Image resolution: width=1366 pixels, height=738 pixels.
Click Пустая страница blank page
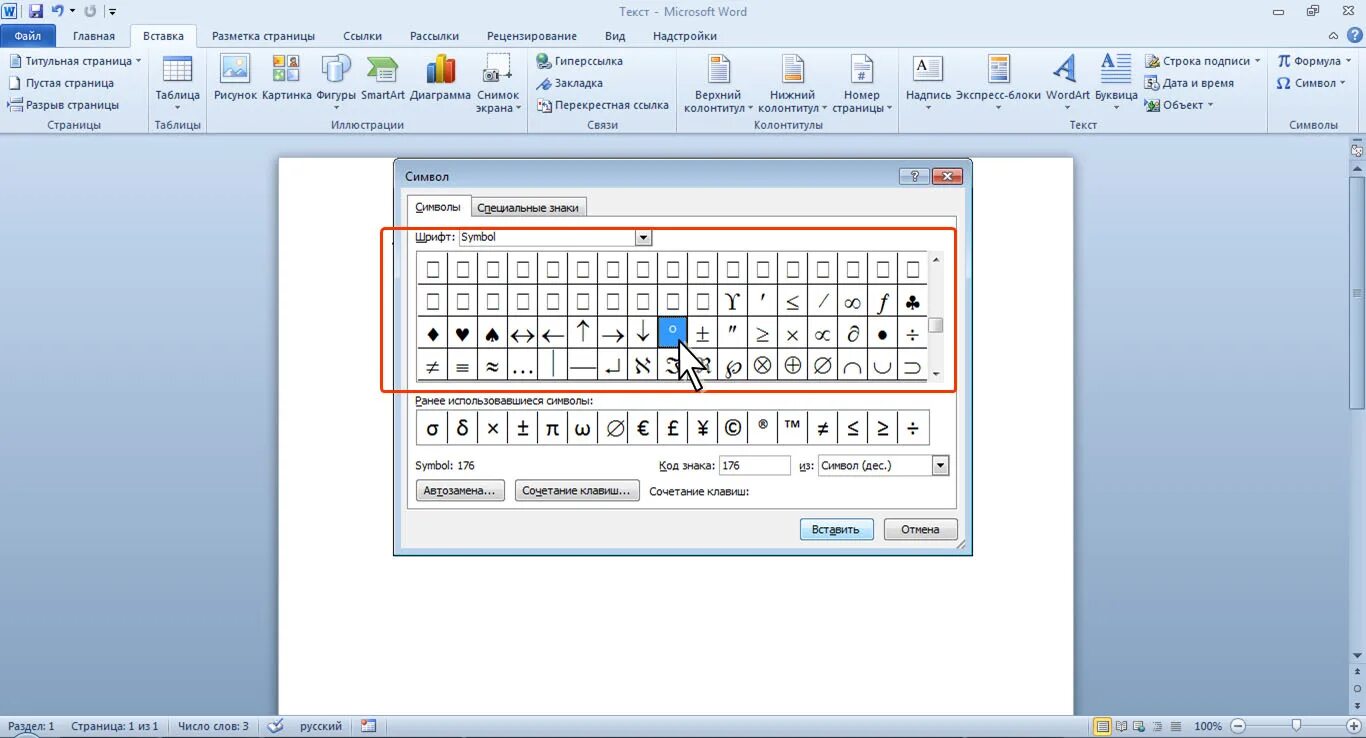(62, 83)
